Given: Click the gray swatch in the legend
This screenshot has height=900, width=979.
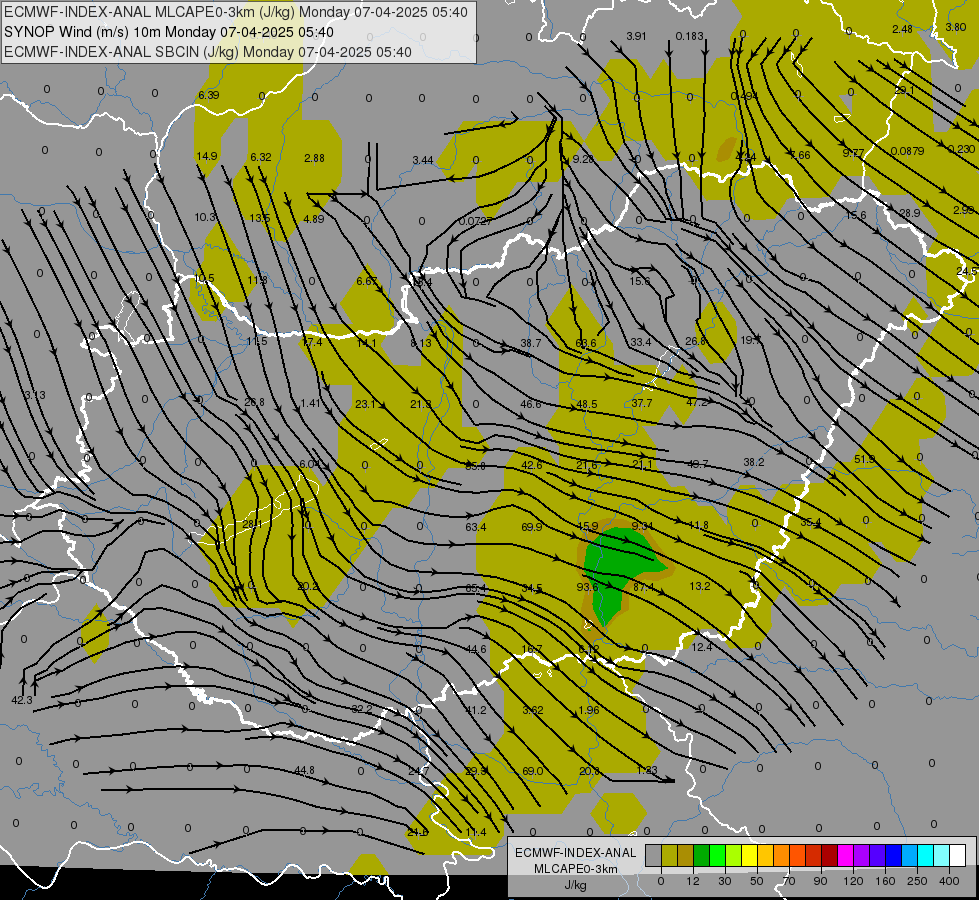Looking at the screenshot, I should pos(653,855).
